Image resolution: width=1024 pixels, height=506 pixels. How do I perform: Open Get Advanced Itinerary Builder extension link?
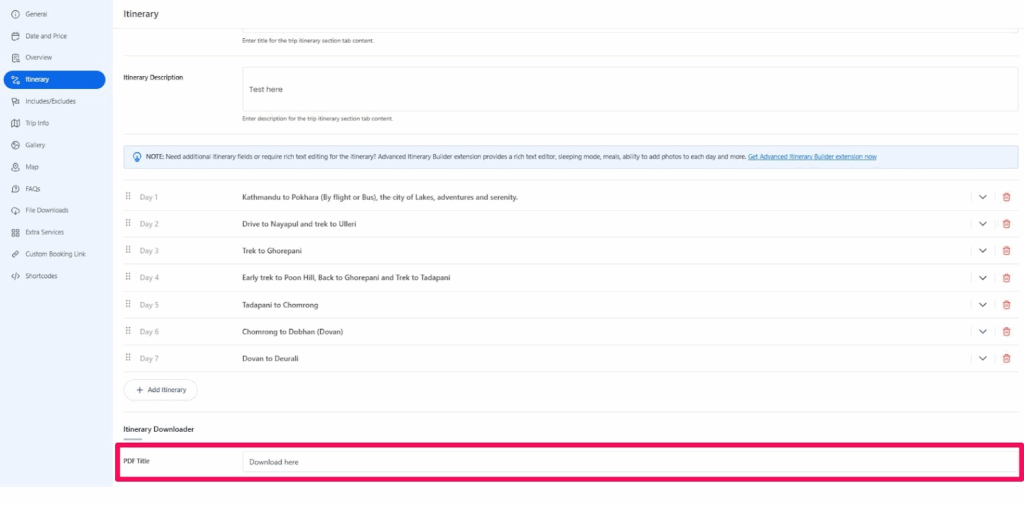point(812,157)
